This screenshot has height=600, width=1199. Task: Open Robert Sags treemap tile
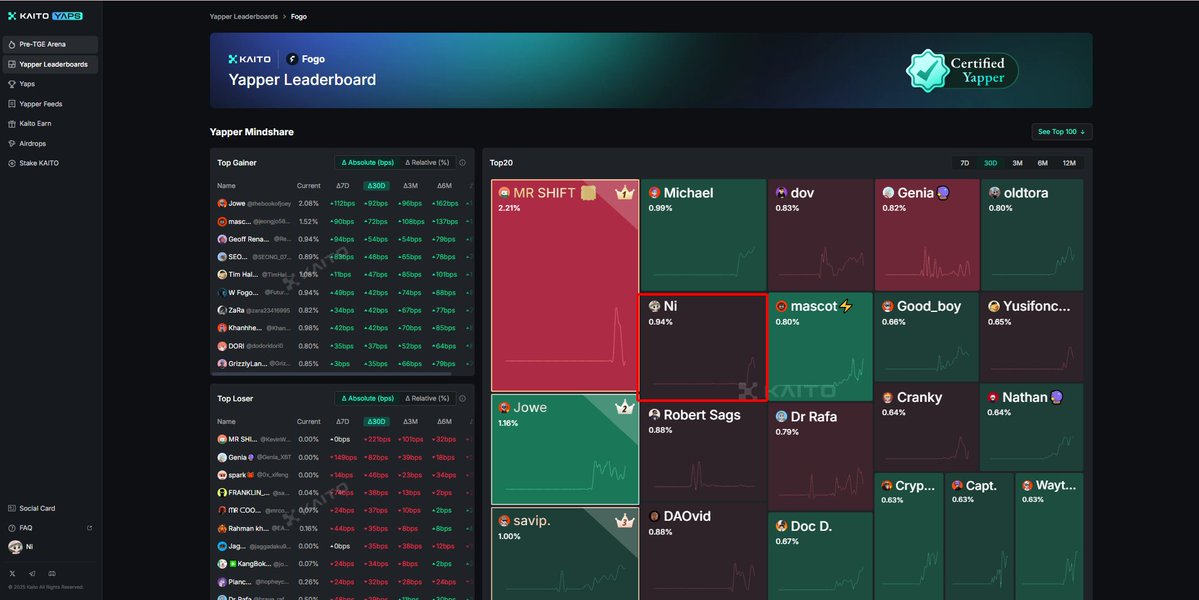coord(703,452)
